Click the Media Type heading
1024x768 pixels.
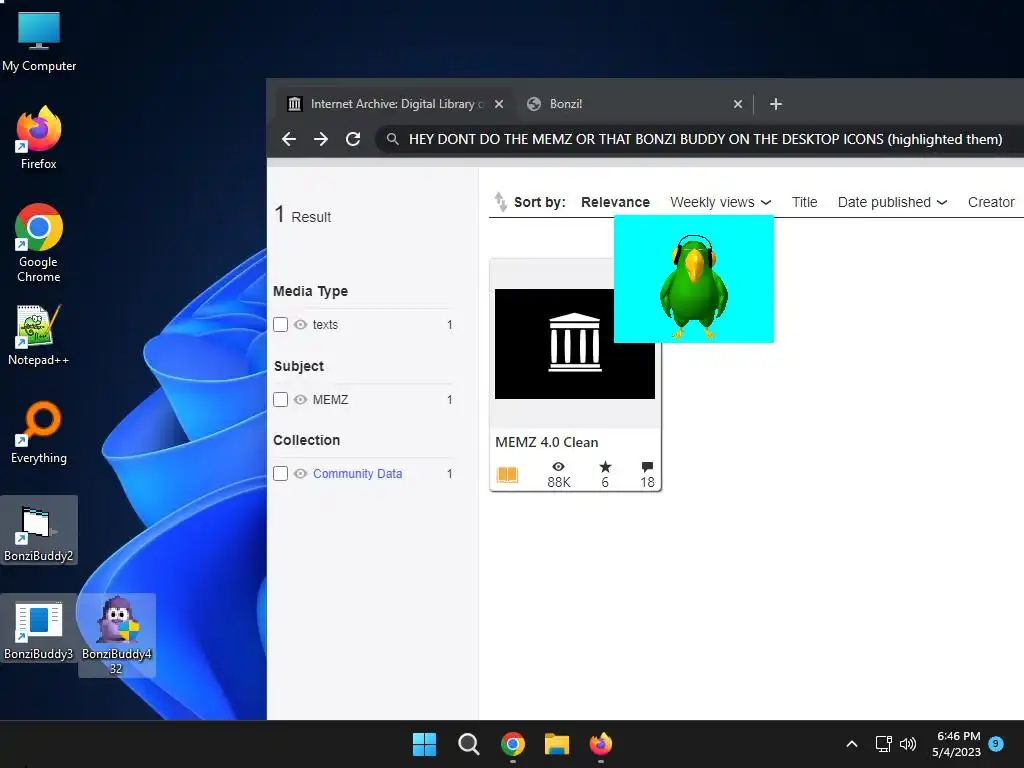310,291
